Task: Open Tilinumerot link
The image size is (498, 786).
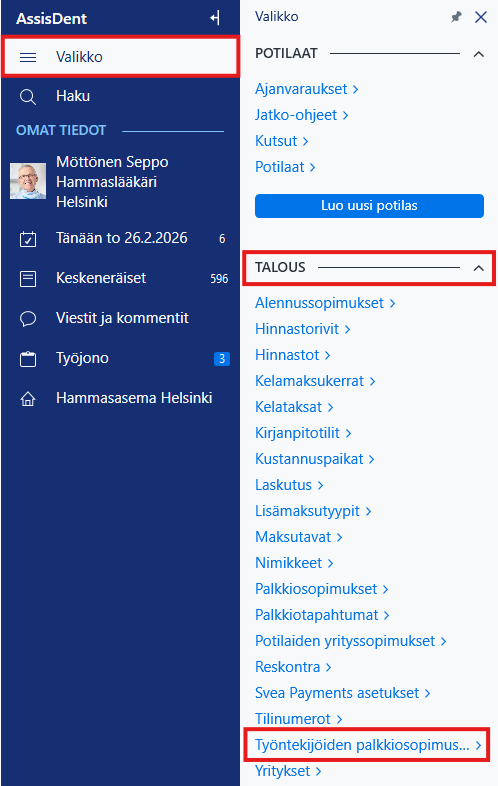Action: point(298,719)
